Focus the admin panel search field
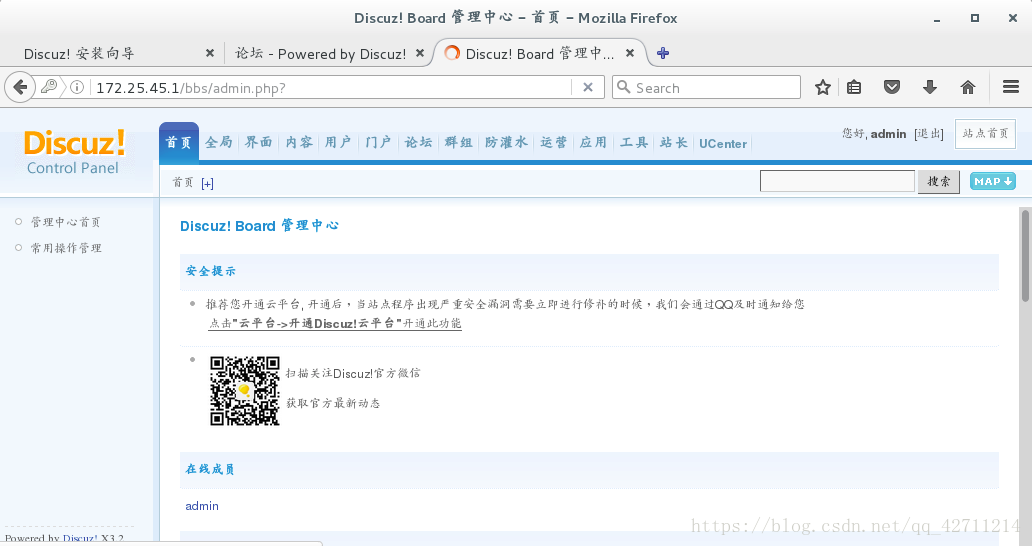Image resolution: width=1032 pixels, height=546 pixels. (837, 181)
